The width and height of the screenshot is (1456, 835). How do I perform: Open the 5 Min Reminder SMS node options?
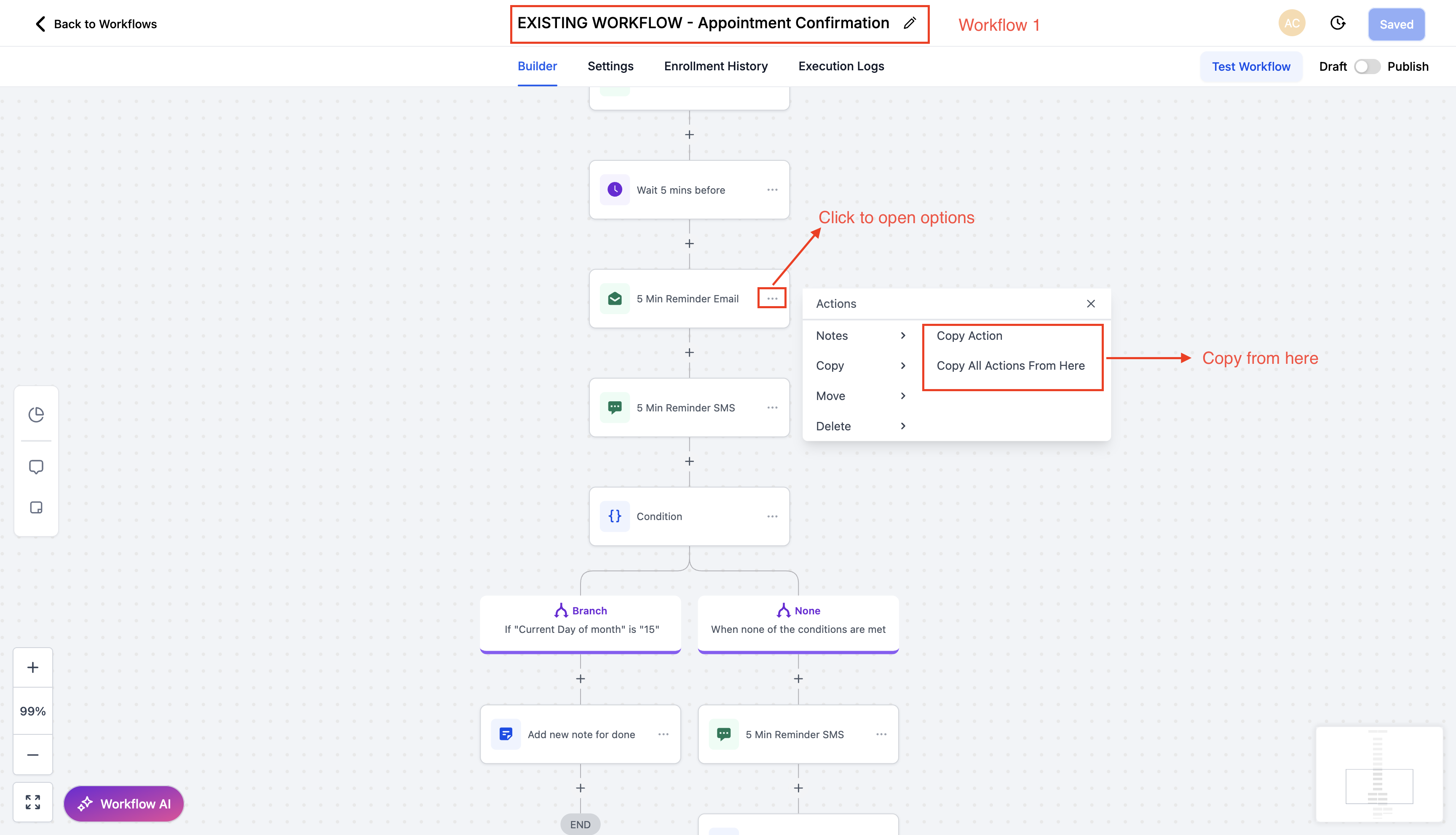[x=772, y=407]
